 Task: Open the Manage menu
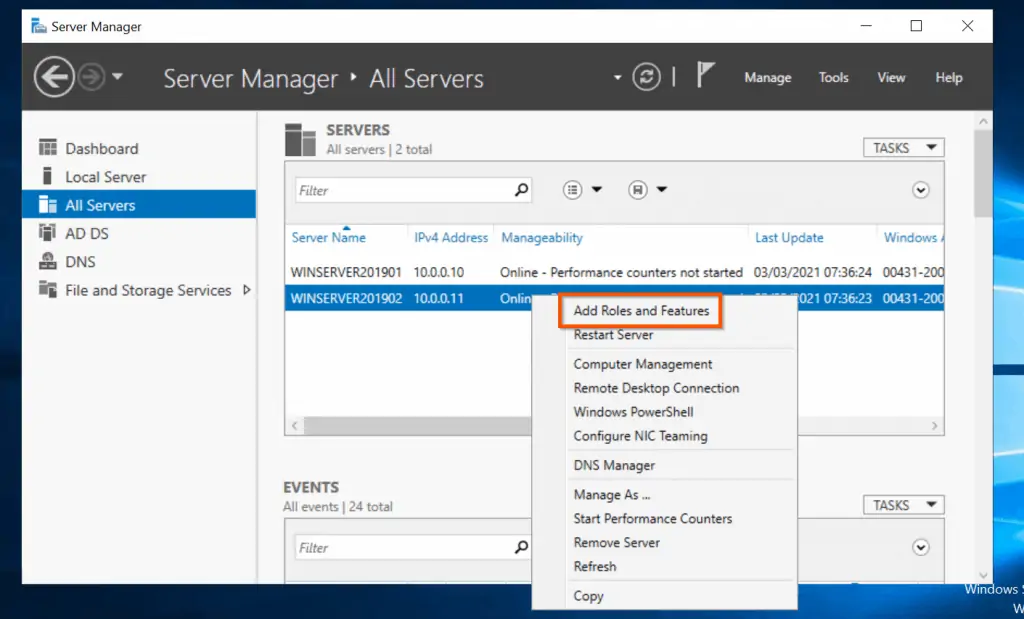pyautogui.click(x=767, y=78)
